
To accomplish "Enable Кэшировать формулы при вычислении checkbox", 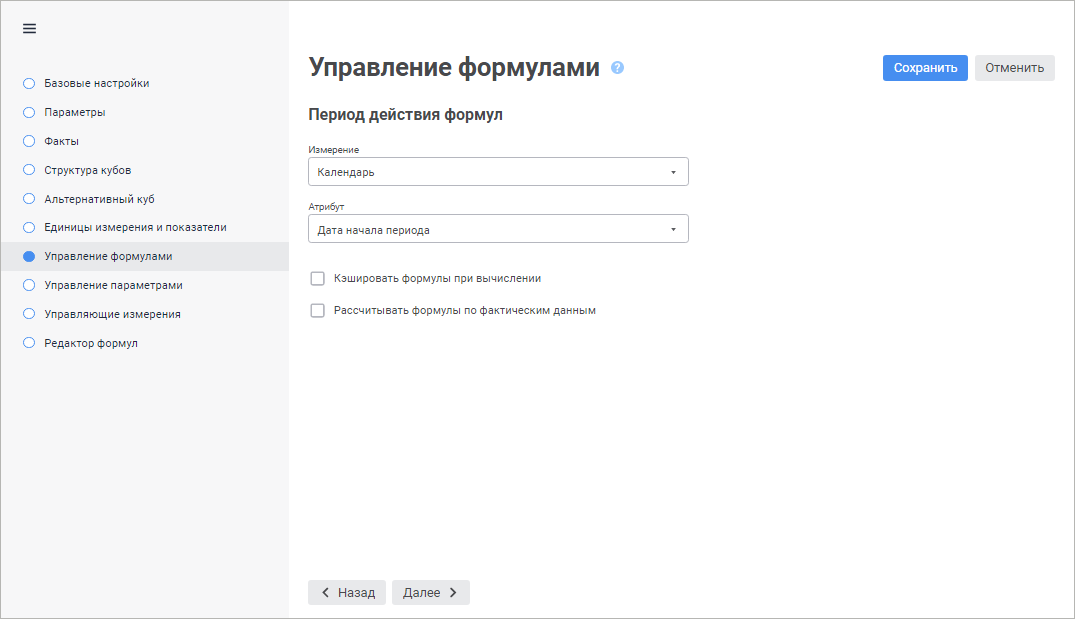I will pos(318,278).
